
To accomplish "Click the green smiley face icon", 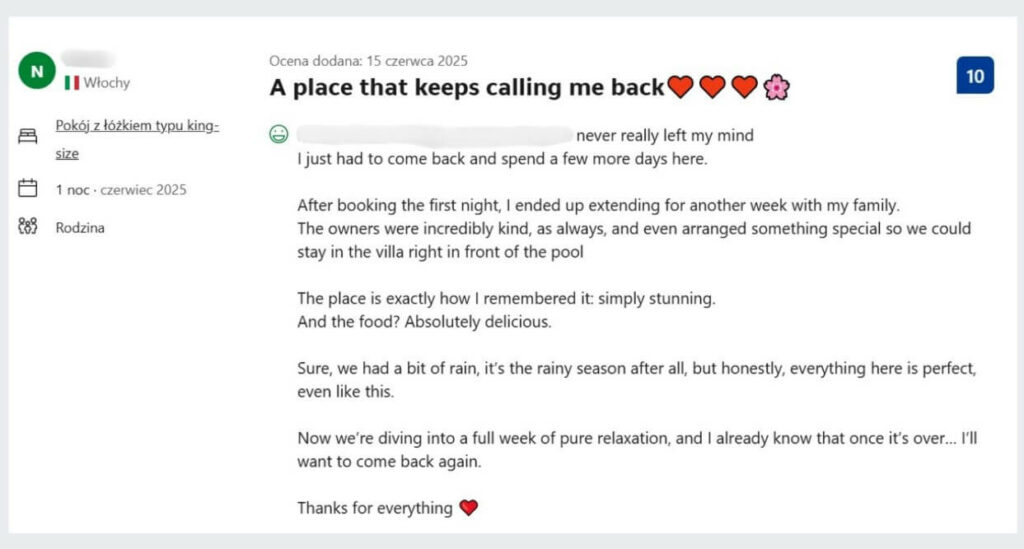I will [x=279, y=135].
